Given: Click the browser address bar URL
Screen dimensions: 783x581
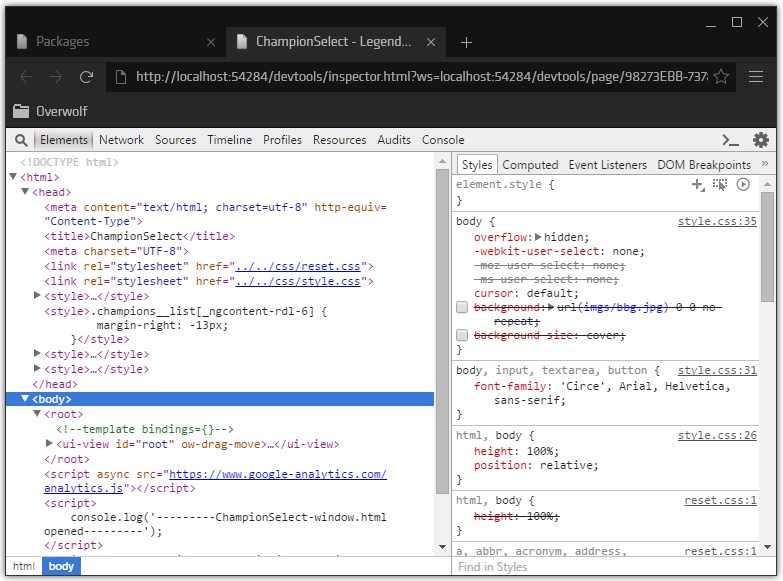Looking at the screenshot, I should click(x=421, y=77).
